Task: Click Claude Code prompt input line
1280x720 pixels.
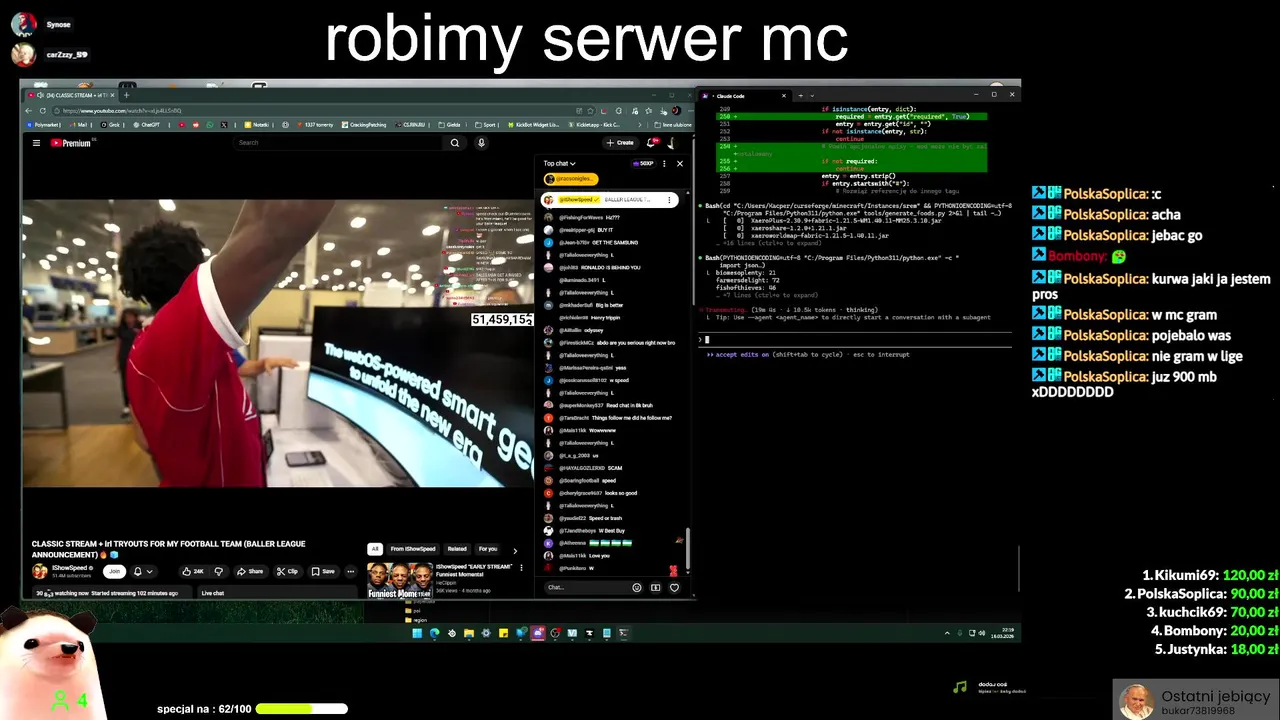Action: click(x=858, y=339)
